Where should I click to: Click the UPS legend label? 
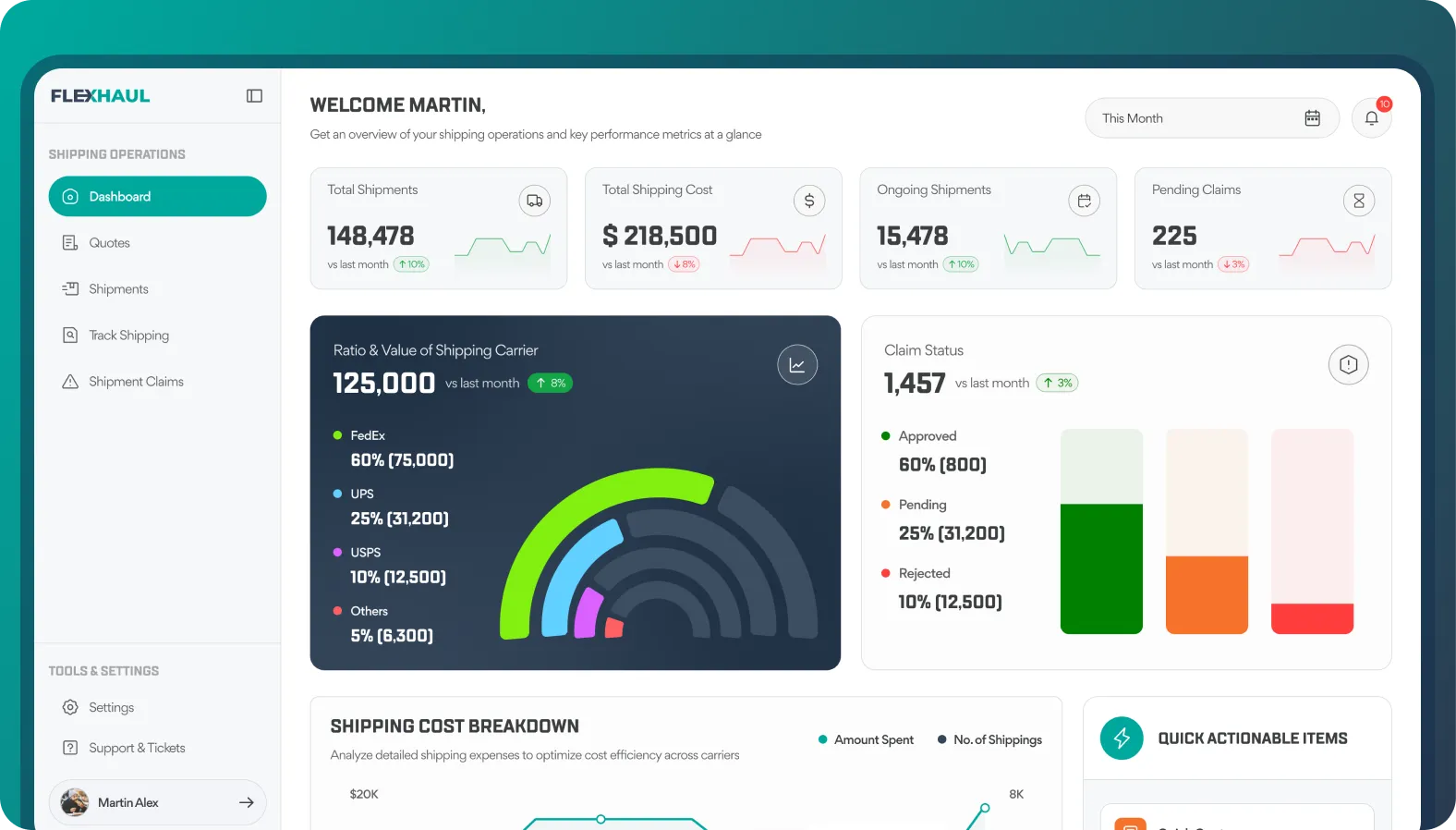click(362, 494)
